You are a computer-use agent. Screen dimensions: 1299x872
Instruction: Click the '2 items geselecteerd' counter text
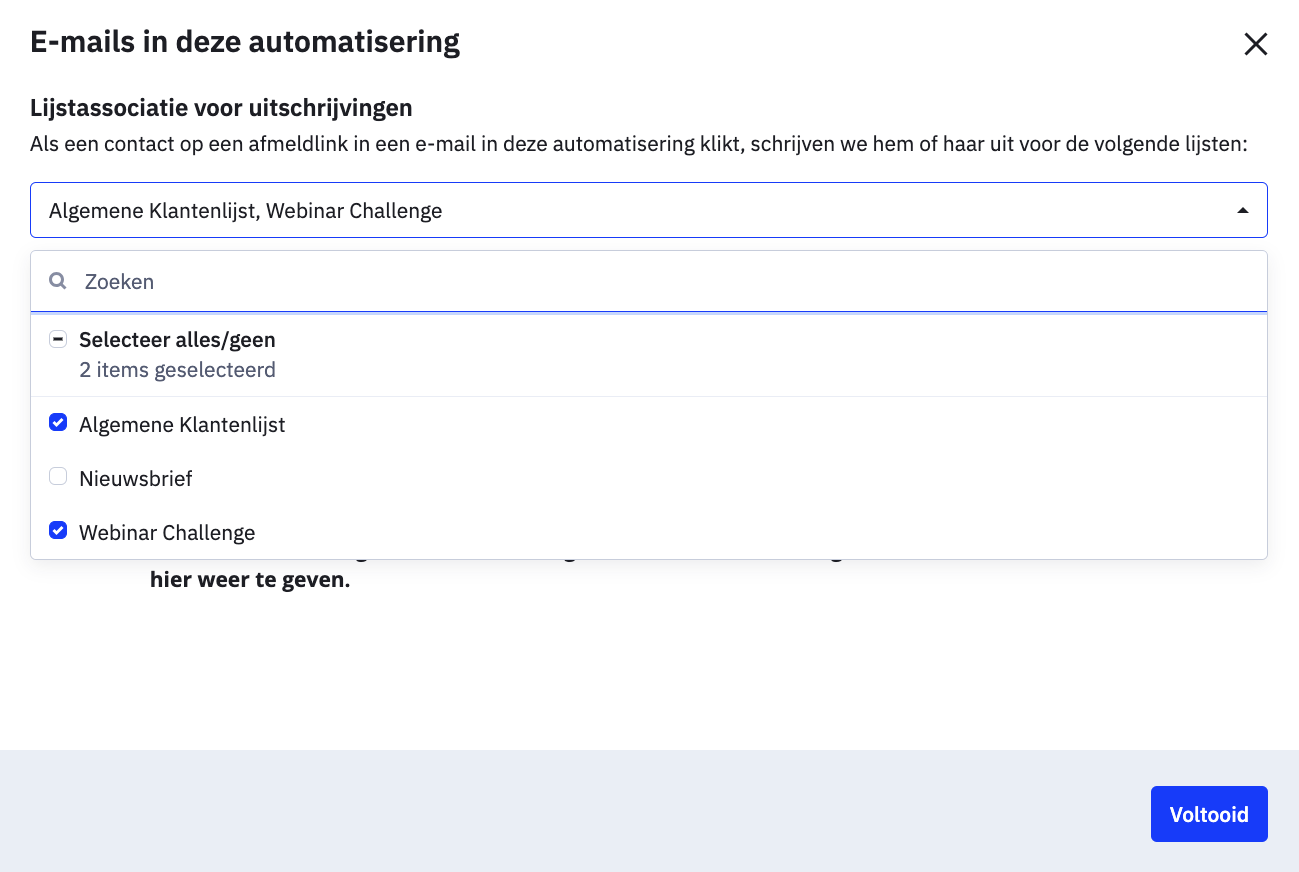[x=177, y=370]
